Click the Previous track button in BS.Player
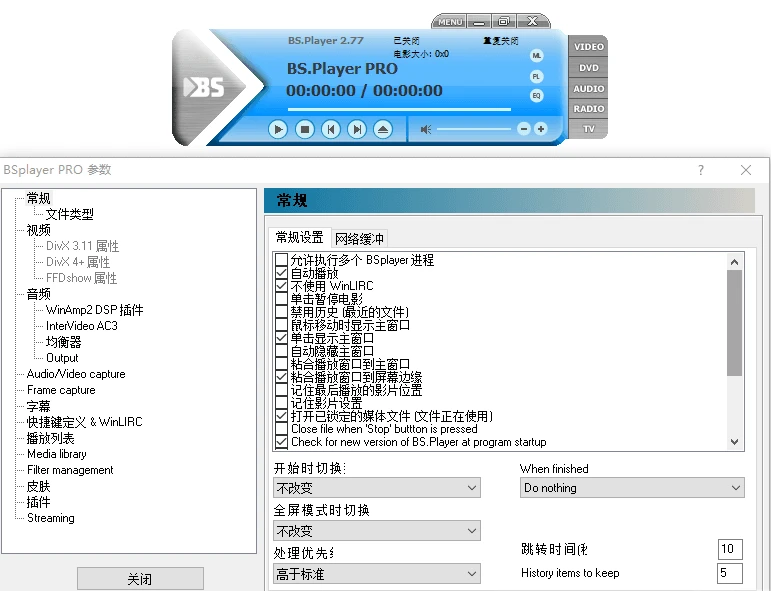 click(330, 129)
